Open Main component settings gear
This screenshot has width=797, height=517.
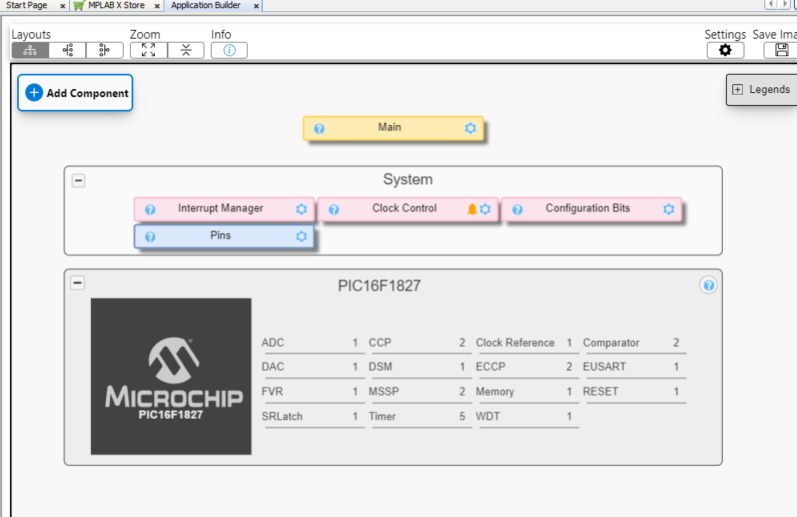click(470, 128)
